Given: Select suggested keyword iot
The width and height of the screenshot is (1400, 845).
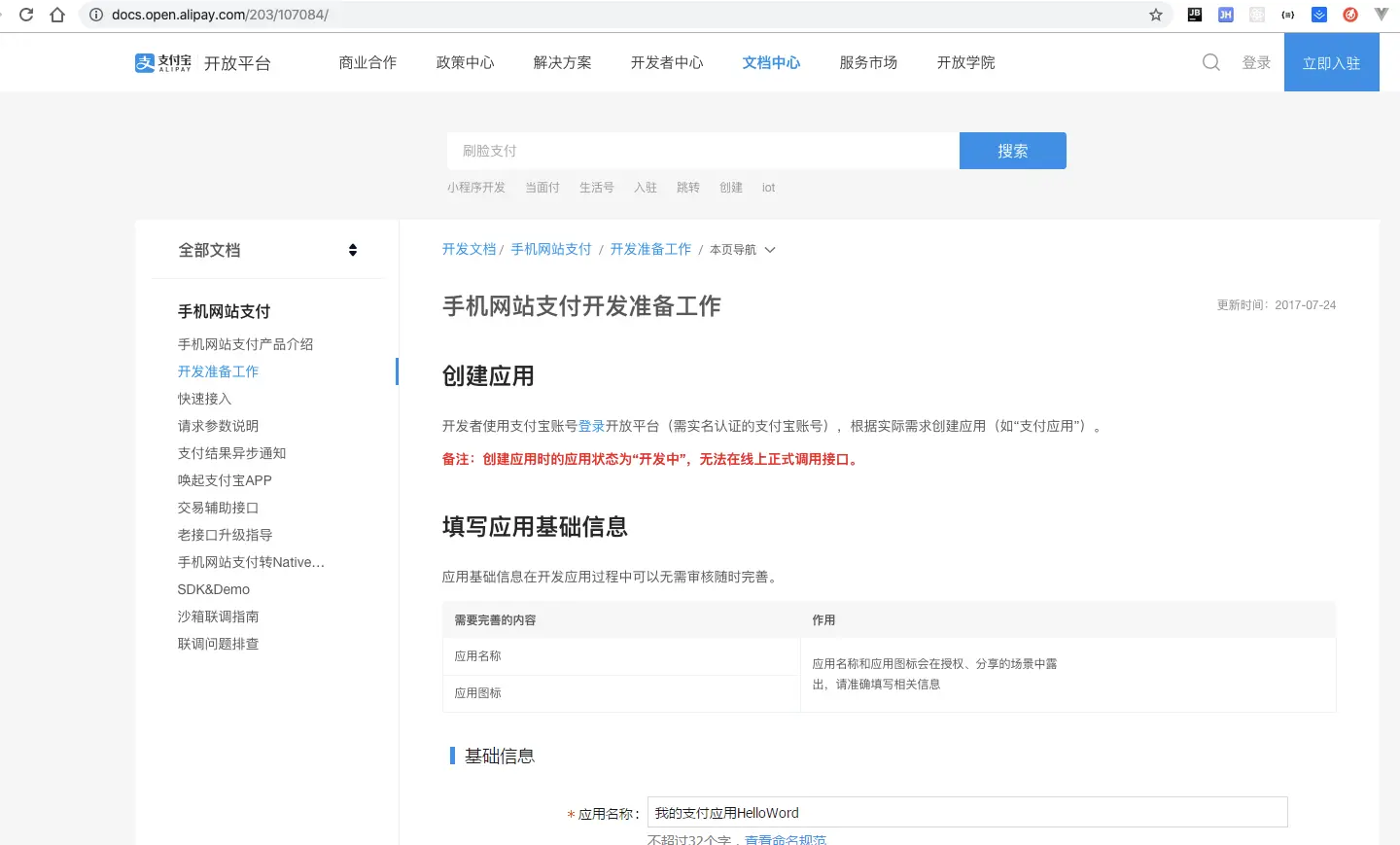Looking at the screenshot, I should pyautogui.click(x=768, y=188).
